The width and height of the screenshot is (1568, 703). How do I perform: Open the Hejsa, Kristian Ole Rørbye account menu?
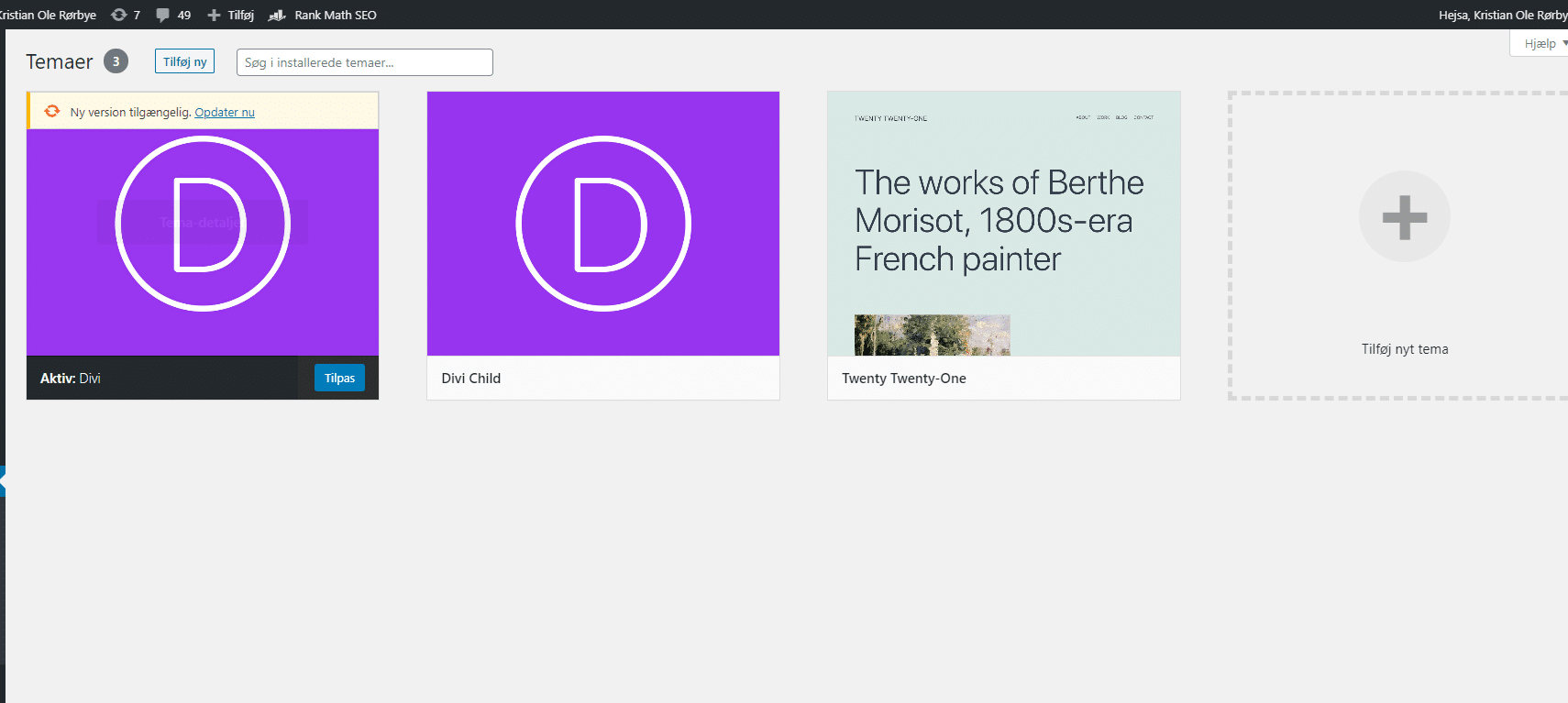click(1503, 15)
